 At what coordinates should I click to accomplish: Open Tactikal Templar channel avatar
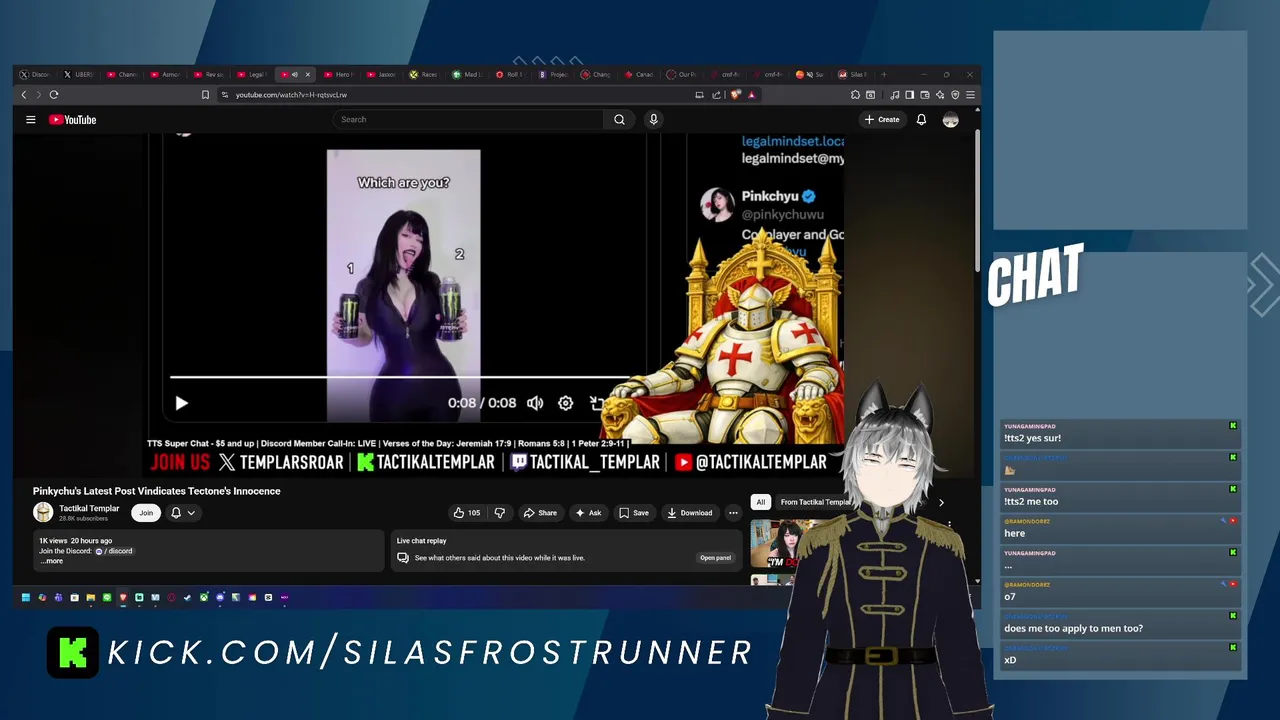click(43, 513)
